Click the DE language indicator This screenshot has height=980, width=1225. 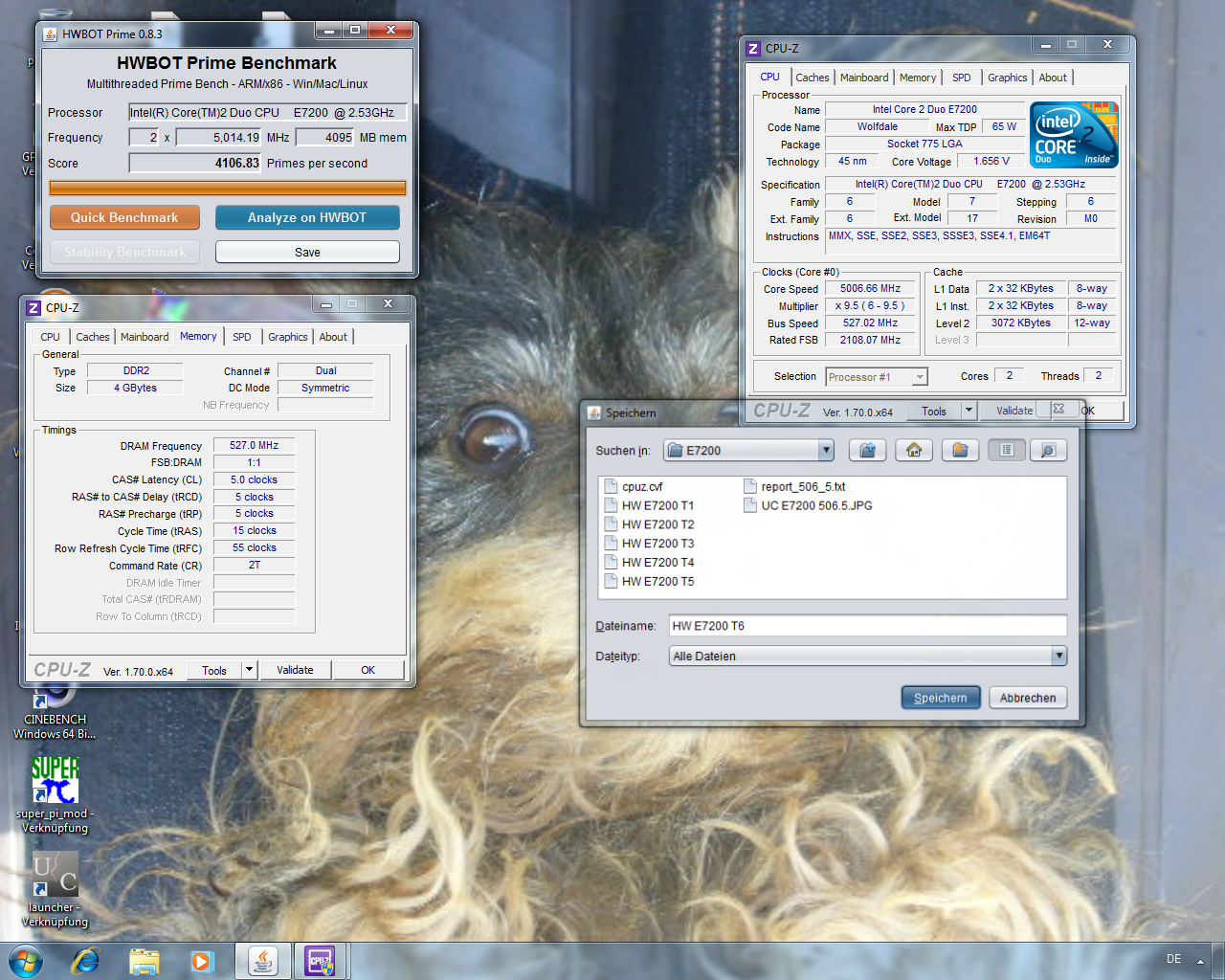(x=1174, y=959)
